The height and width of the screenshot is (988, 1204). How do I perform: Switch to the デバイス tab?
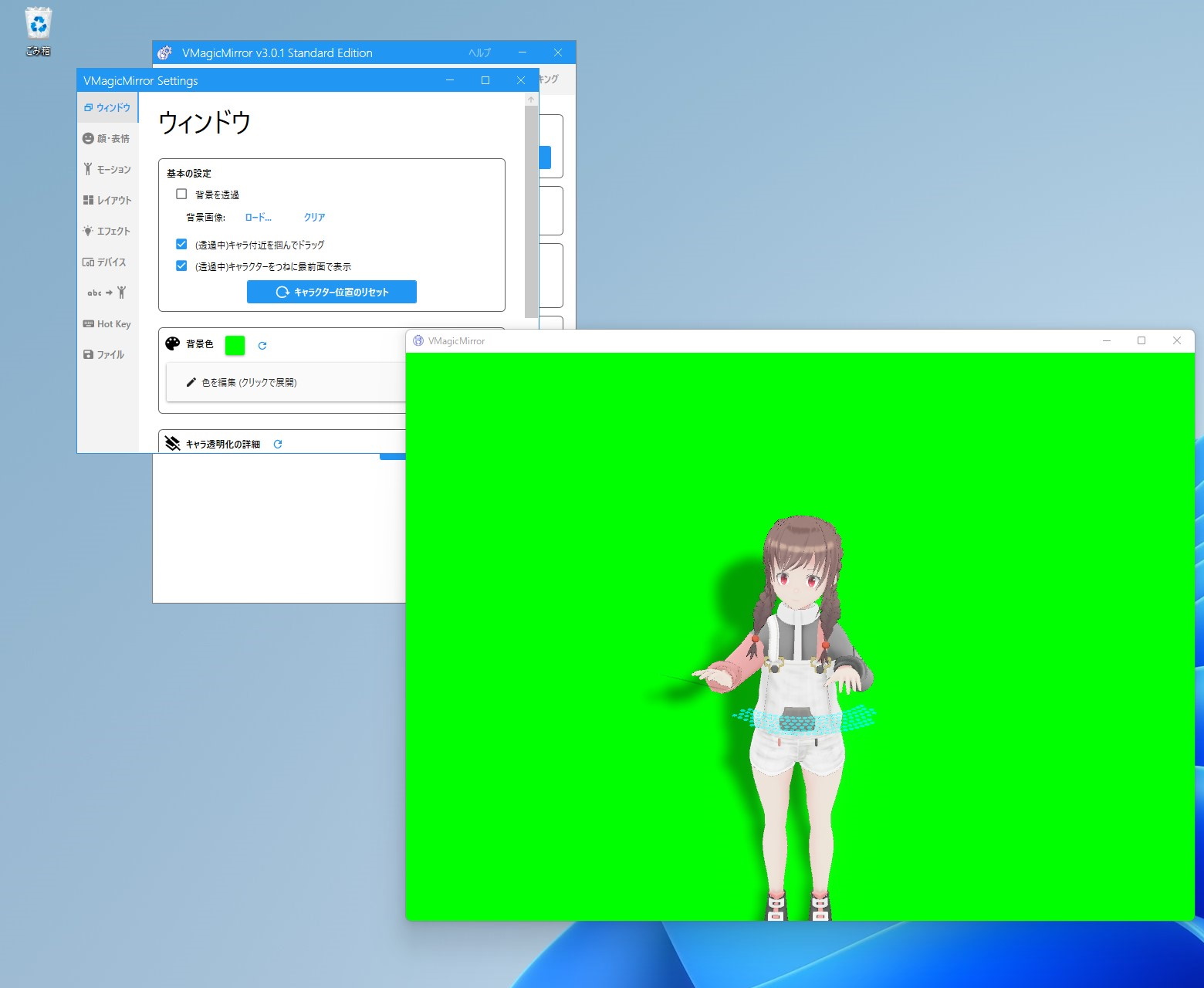[107, 262]
